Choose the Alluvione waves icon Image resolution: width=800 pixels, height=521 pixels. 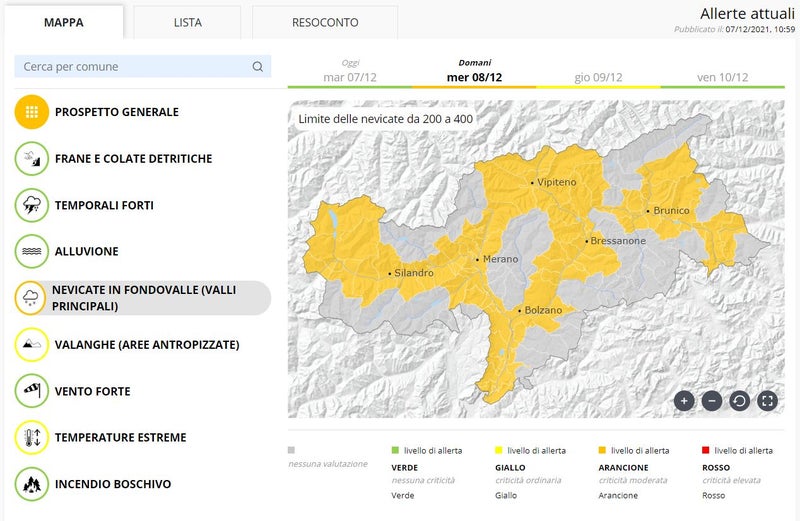point(32,251)
